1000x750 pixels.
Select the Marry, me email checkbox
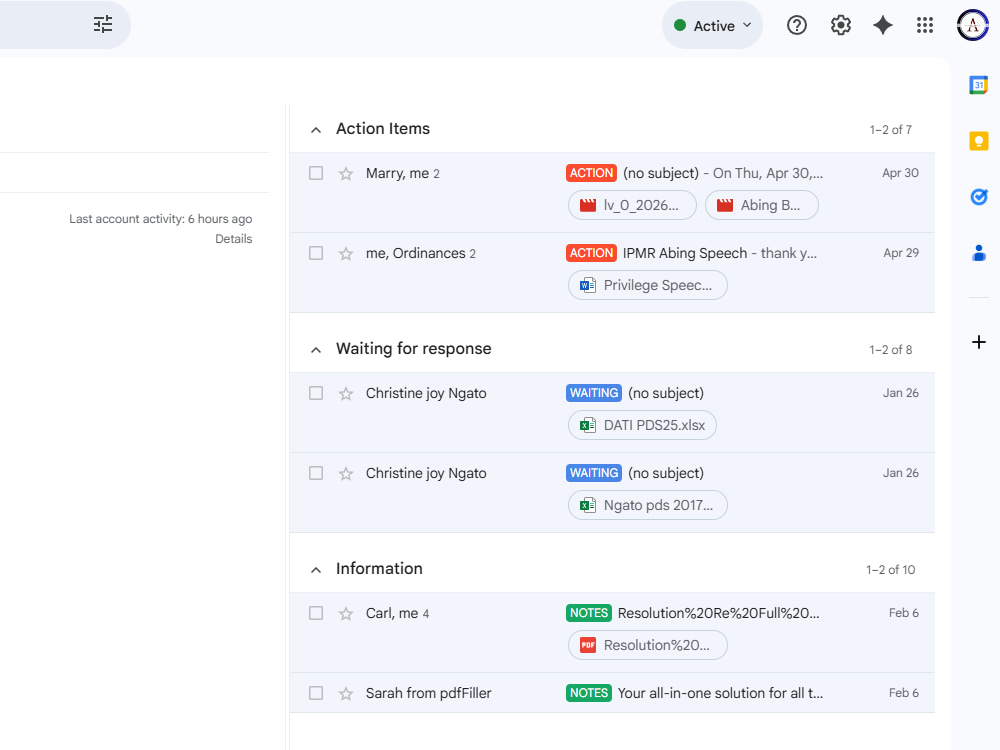pos(316,173)
